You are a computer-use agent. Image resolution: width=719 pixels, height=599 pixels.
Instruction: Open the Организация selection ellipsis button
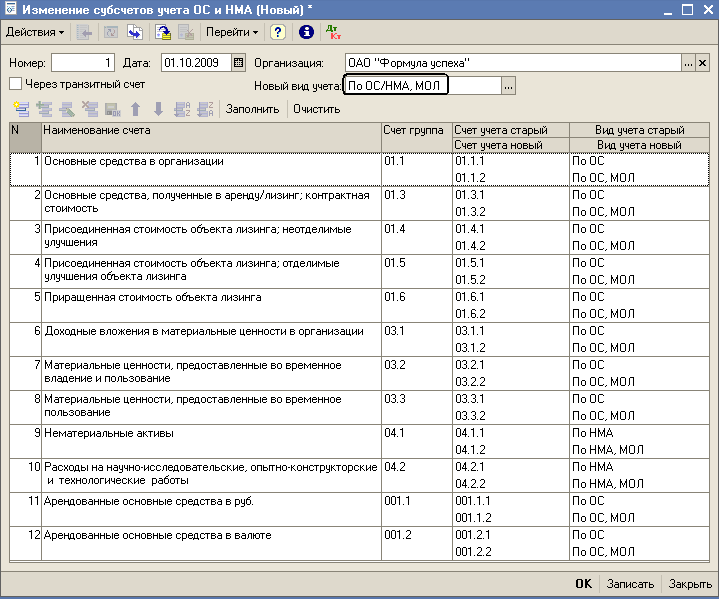(687, 63)
